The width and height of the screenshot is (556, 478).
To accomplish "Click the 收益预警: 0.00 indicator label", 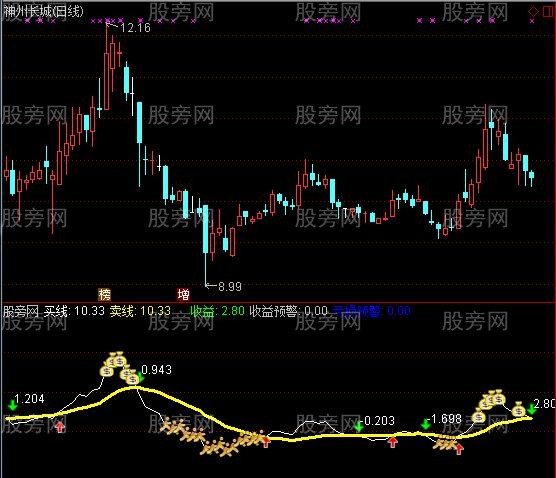I will point(288,311).
